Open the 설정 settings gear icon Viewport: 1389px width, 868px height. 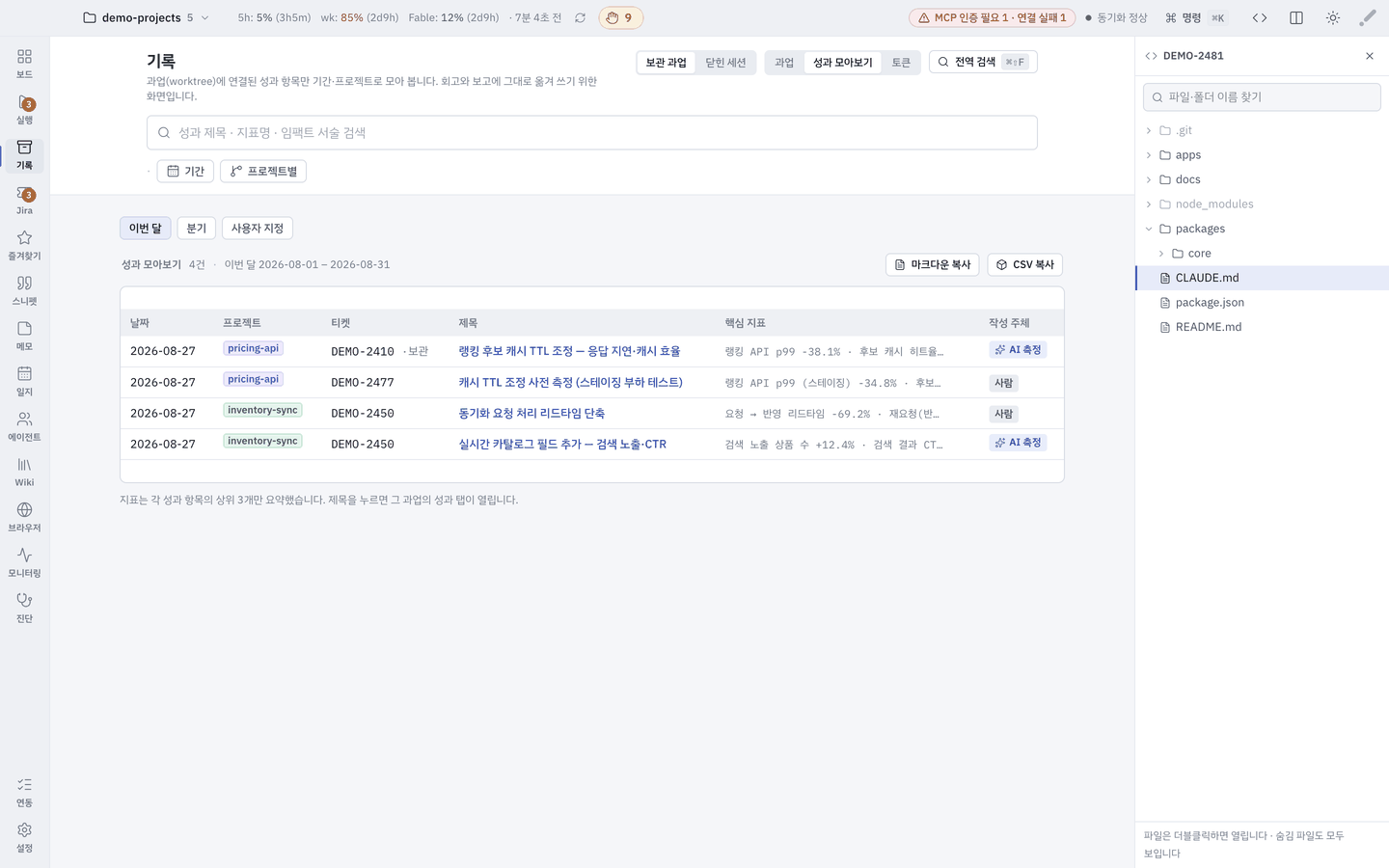tap(24, 838)
